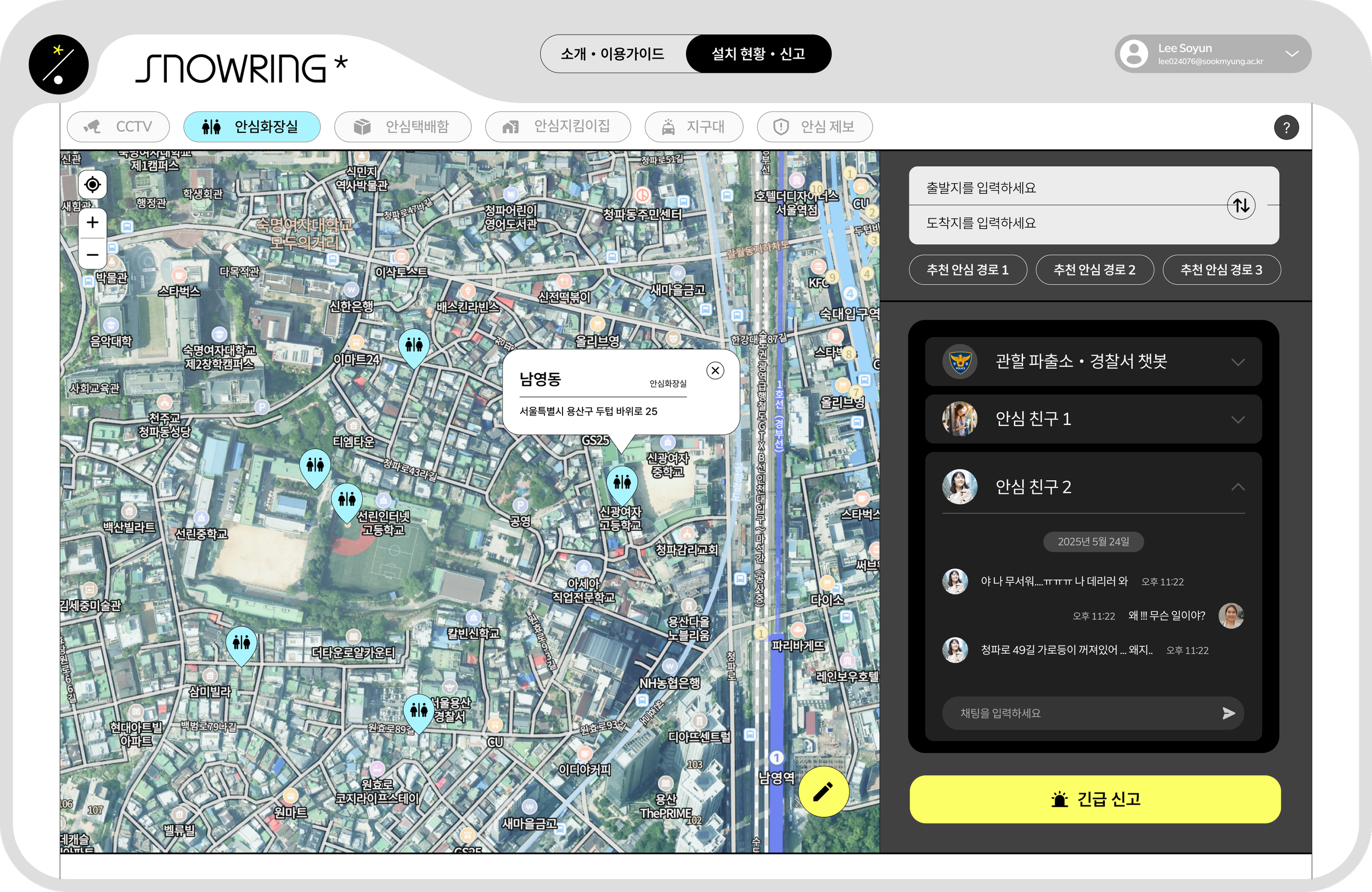Select the 설치 현황 신고 tab
This screenshot has height=892, width=1372.
758,54
